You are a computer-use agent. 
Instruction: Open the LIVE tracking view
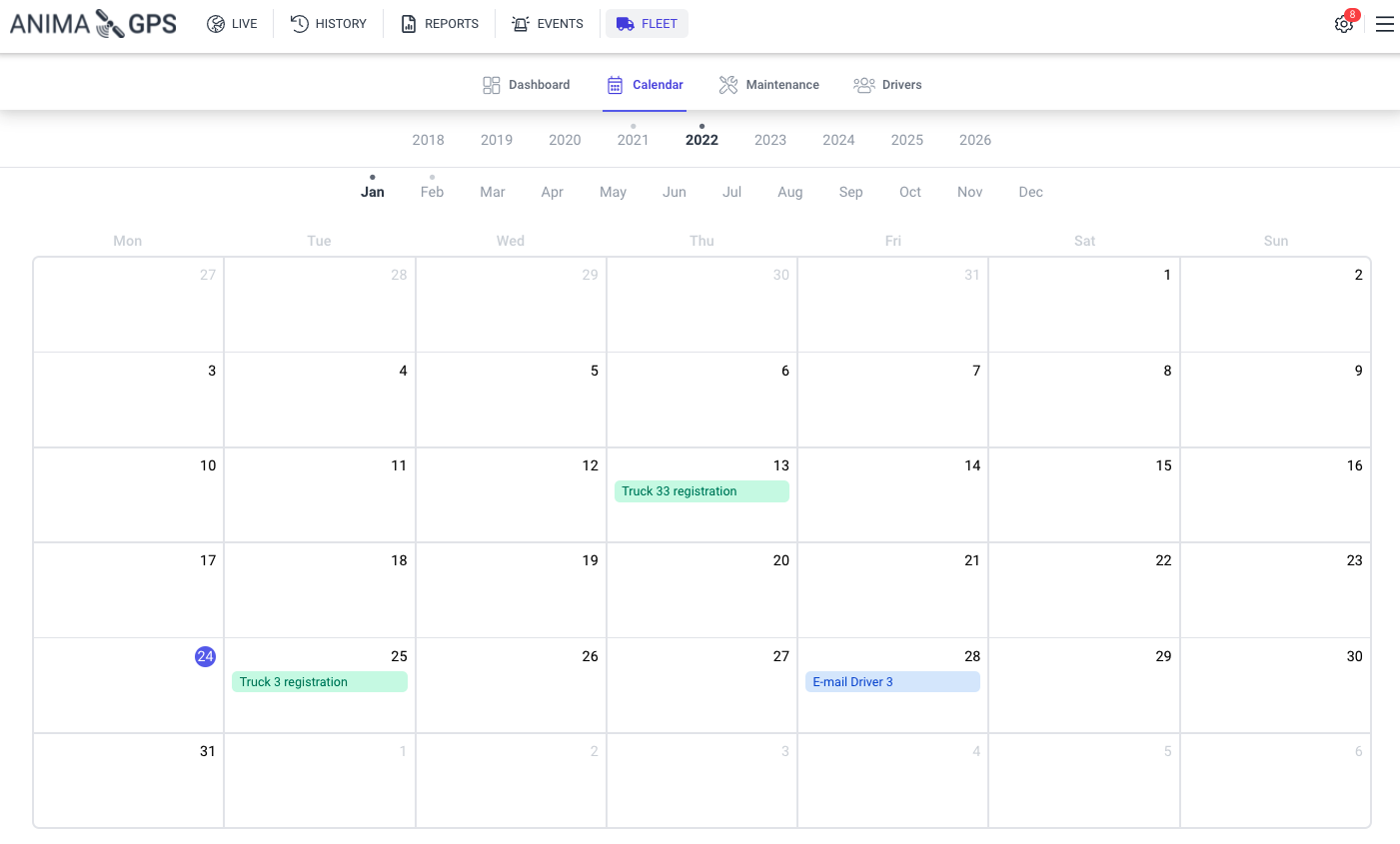pos(232,23)
